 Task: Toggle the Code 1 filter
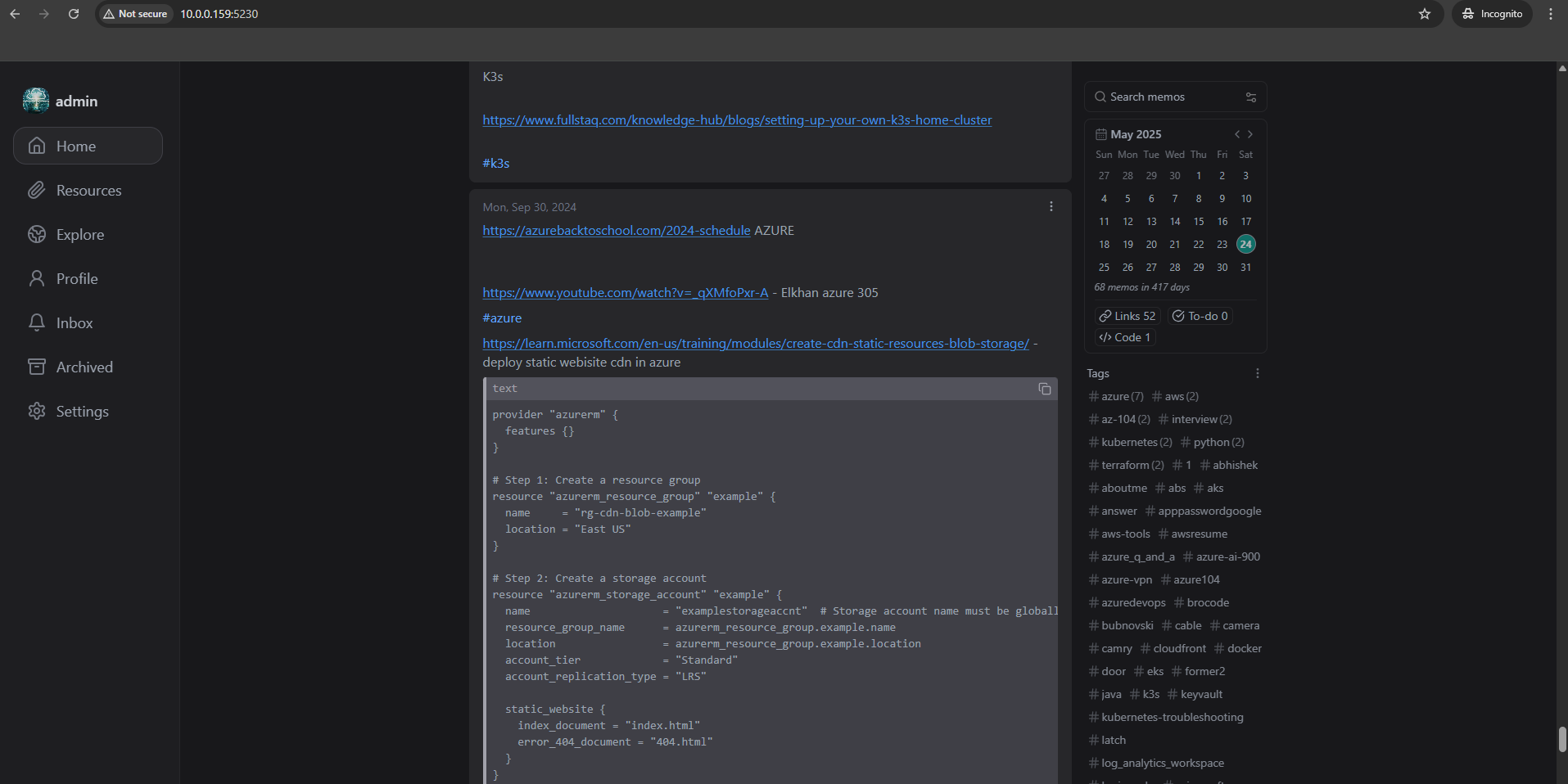click(1125, 337)
